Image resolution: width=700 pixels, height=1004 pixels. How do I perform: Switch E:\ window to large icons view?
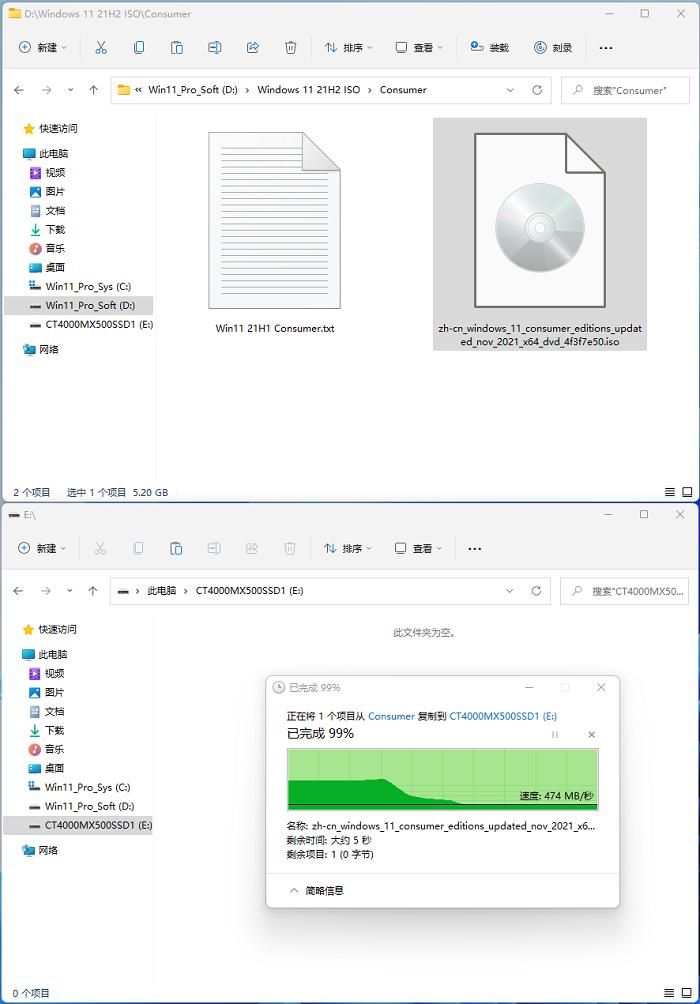(687, 993)
